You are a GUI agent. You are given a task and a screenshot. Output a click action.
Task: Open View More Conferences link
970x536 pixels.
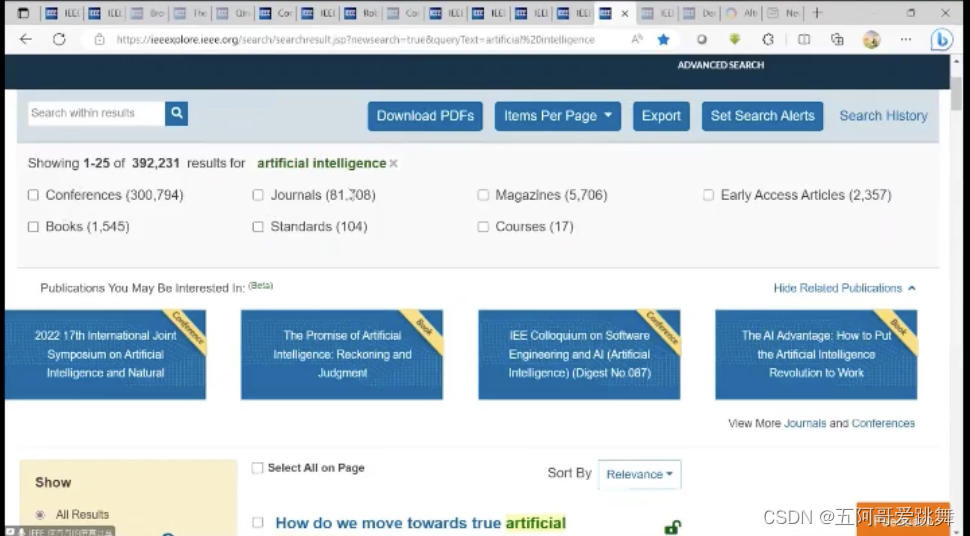tap(883, 423)
